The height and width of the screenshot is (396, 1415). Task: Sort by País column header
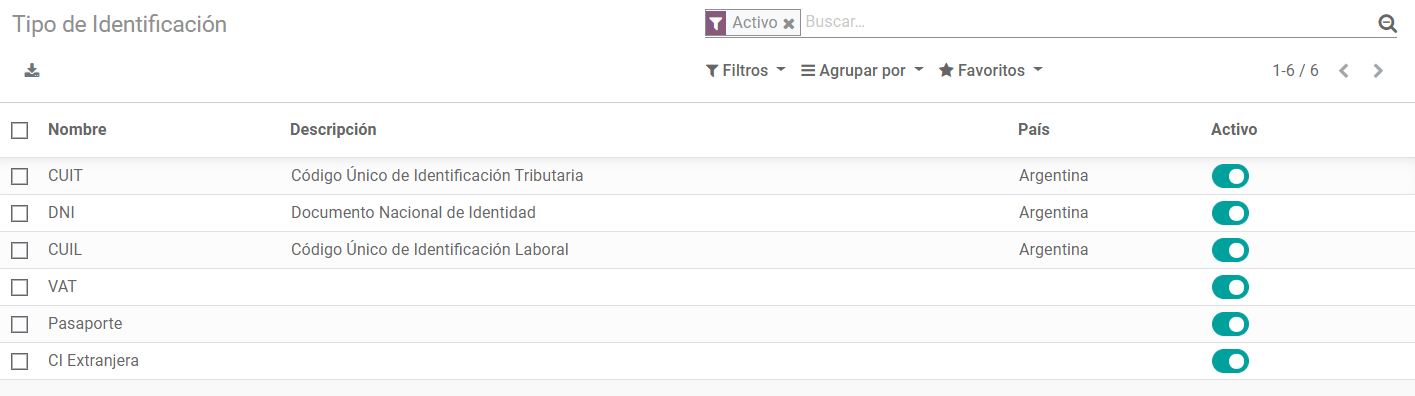(1034, 130)
